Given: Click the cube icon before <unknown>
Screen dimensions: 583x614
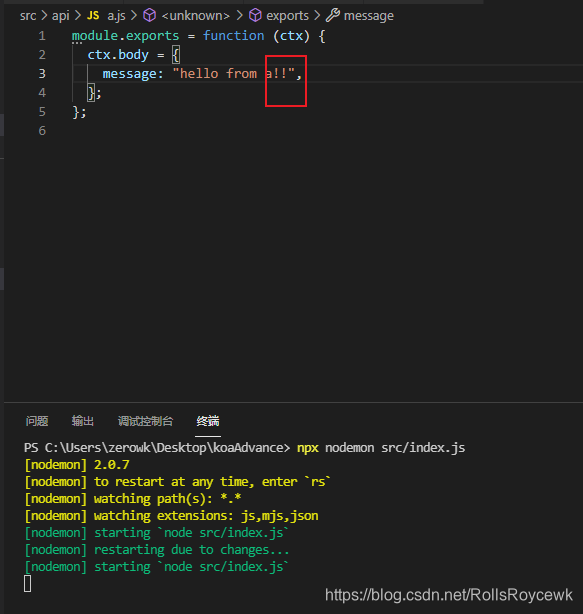Looking at the screenshot, I should click(150, 16).
